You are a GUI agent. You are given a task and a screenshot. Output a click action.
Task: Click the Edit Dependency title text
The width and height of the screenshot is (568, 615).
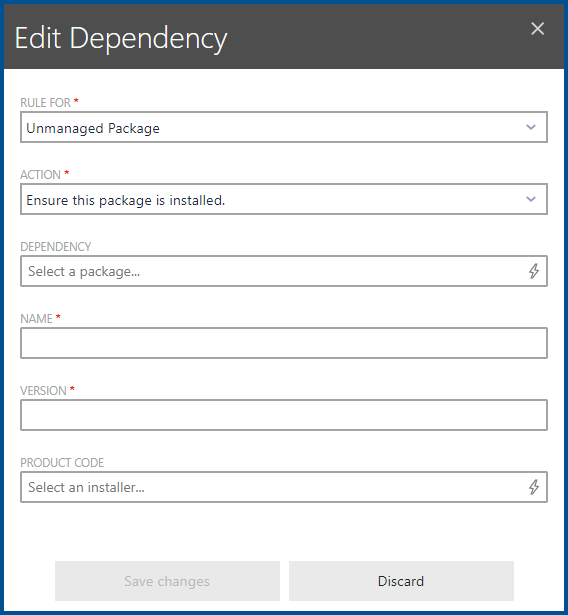tap(121, 38)
